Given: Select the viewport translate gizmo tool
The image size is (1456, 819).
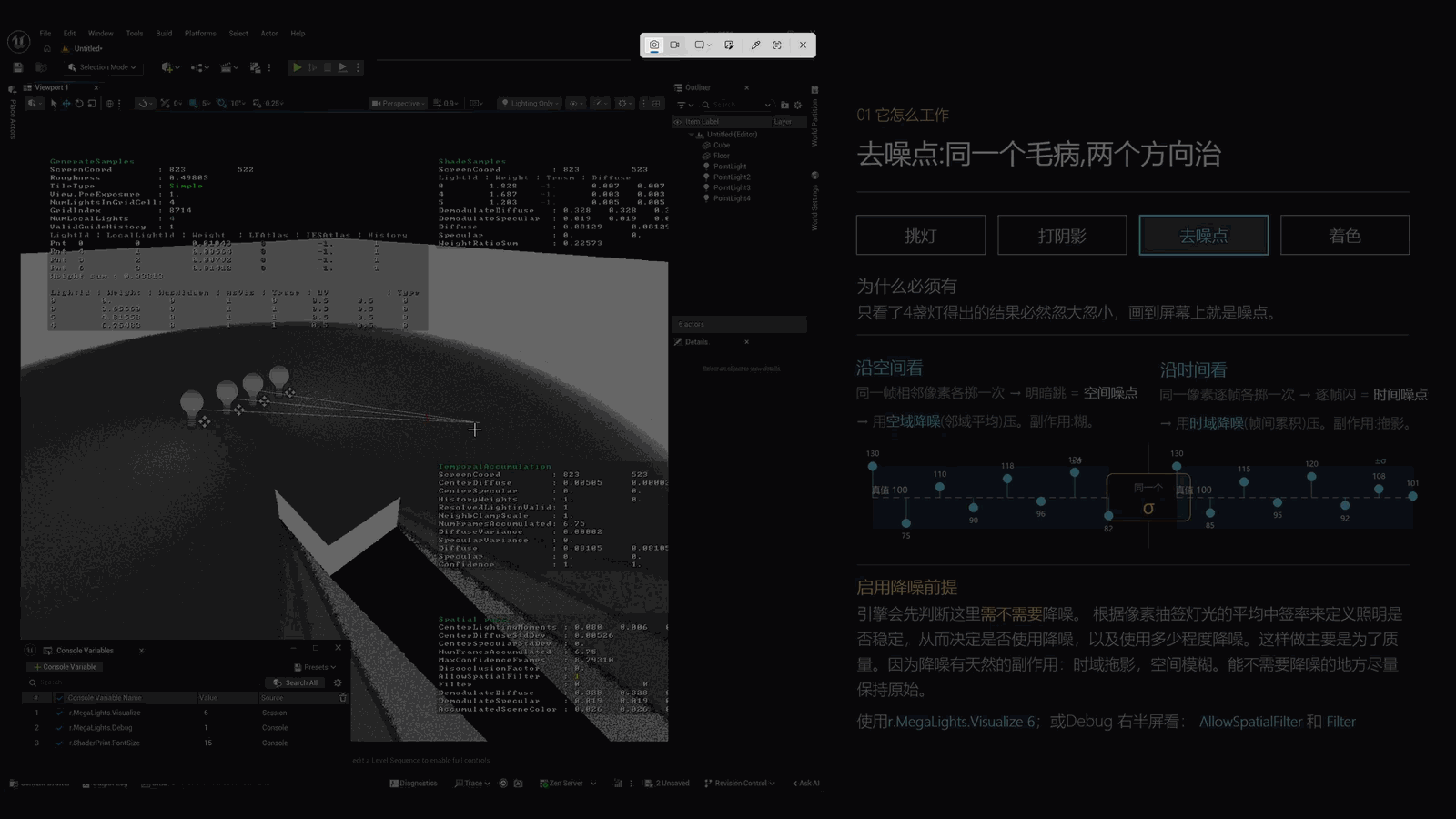Looking at the screenshot, I should [x=66, y=104].
